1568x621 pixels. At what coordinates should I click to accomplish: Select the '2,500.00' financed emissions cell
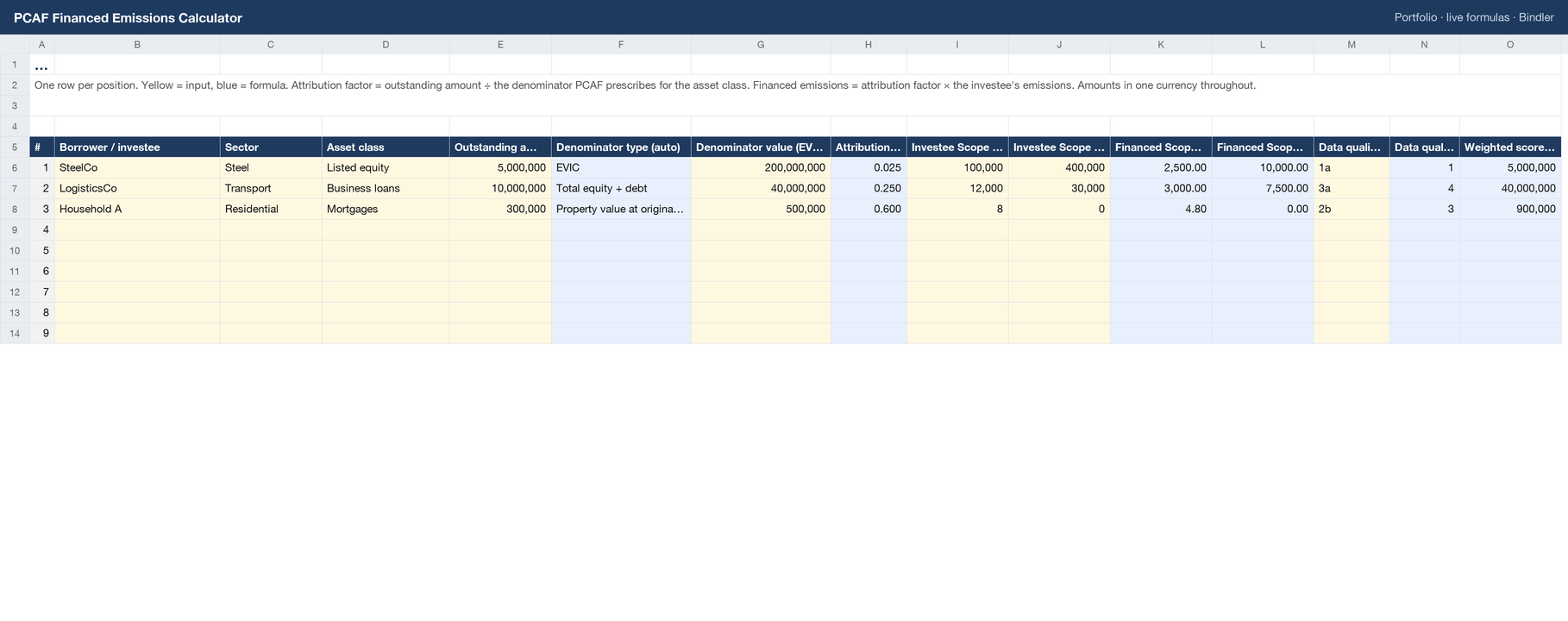point(1161,167)
